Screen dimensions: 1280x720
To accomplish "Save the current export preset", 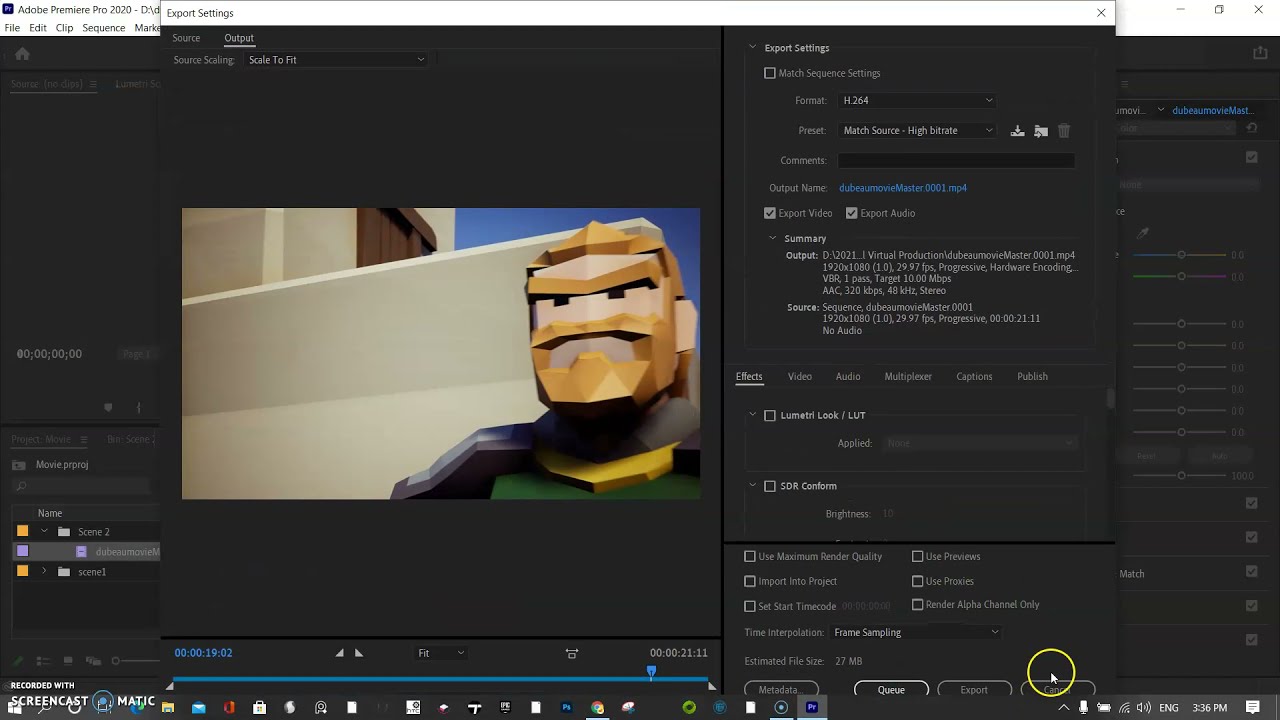I will (1017, 131).
